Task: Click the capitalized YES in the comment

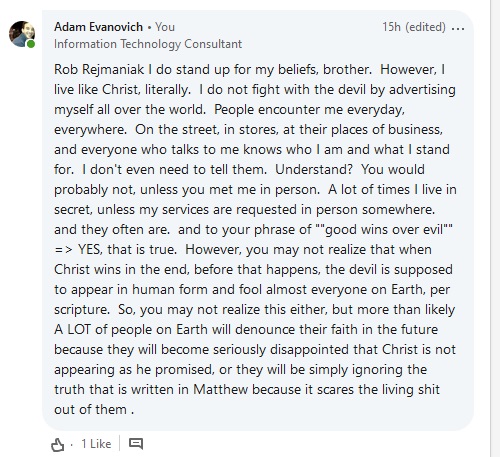Action: pyautogui.click(x=90, y=249)
